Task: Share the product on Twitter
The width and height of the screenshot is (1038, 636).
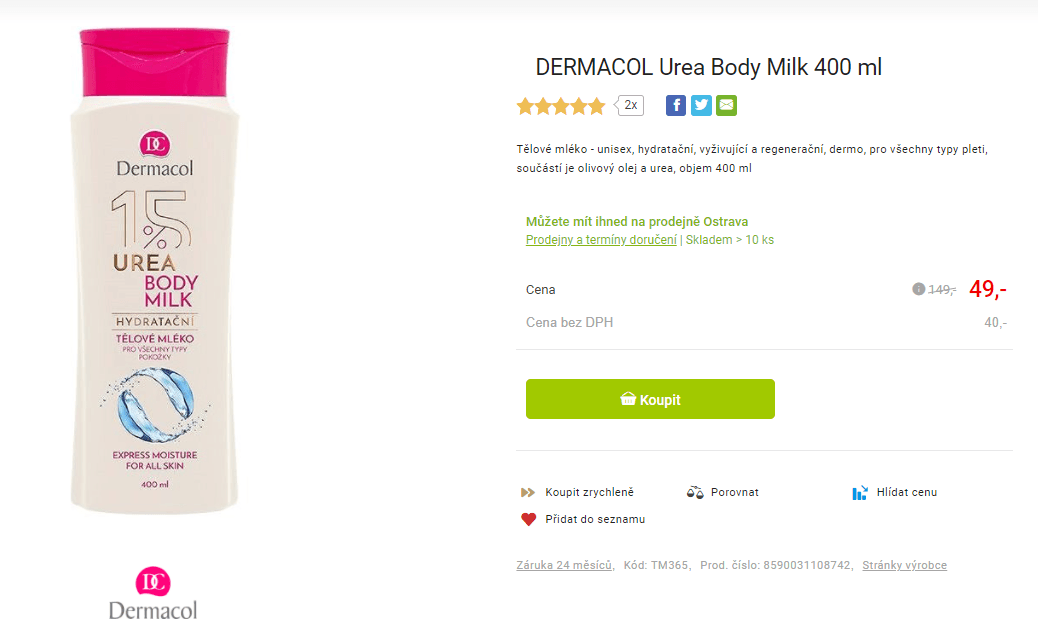Action: point(701,105)
